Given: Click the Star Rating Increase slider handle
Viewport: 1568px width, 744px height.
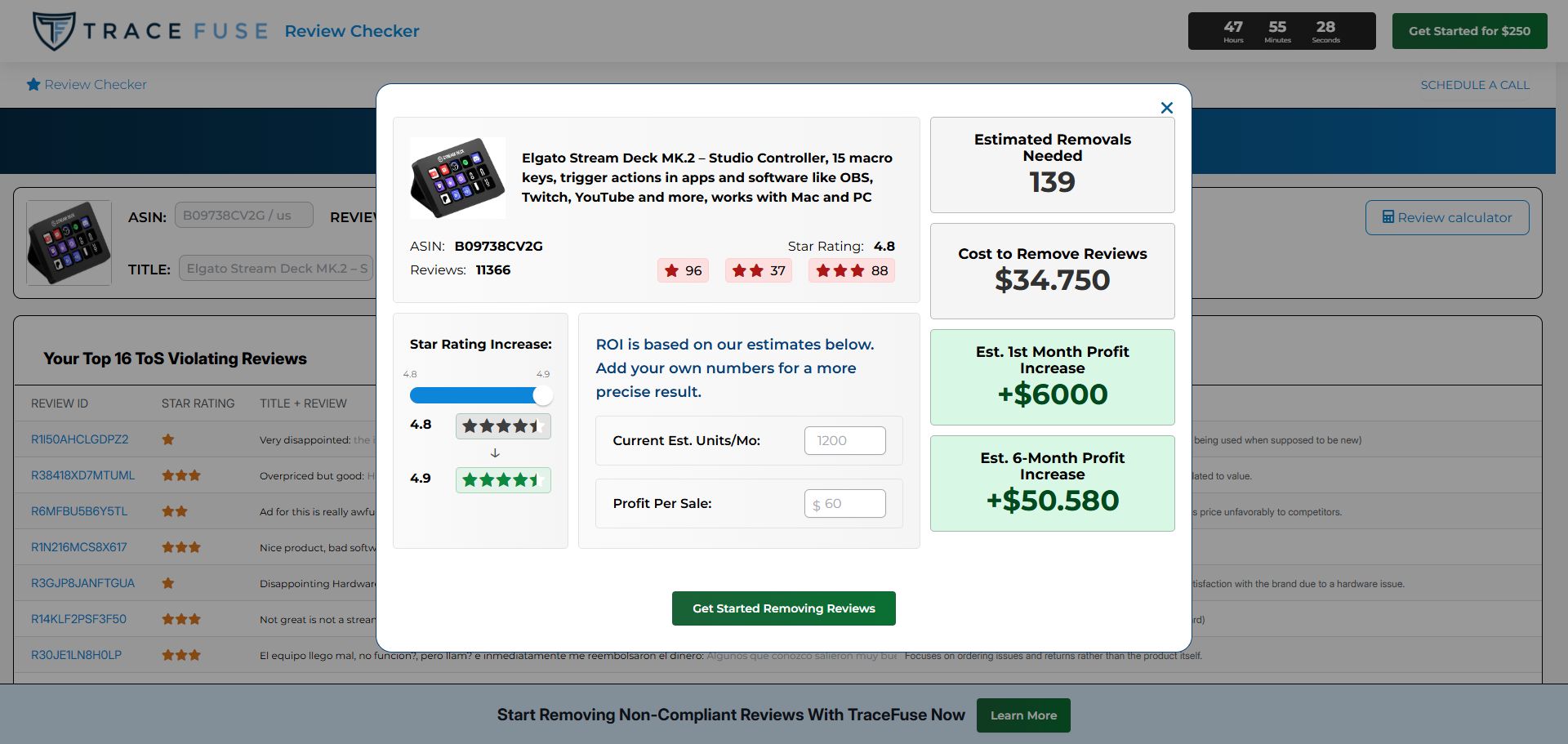Looking at the screenshot, I should tap(542, 395).
